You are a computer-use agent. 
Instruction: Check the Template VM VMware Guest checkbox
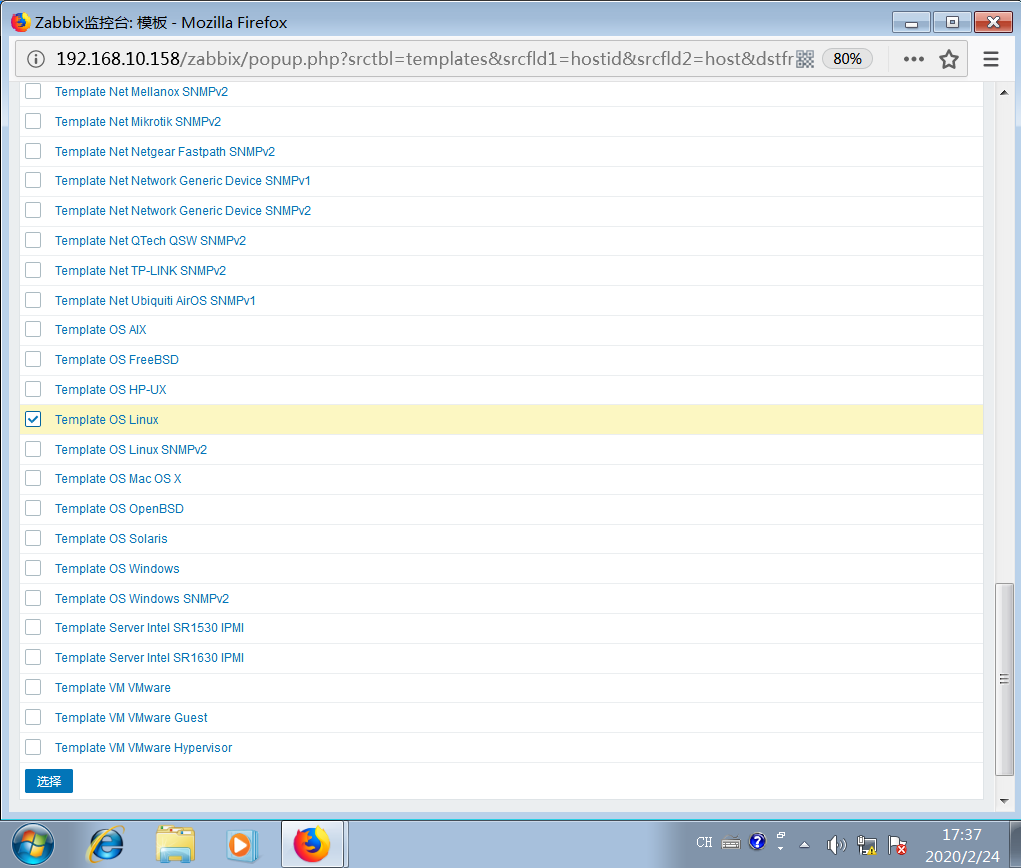click(x=33, y=718)
